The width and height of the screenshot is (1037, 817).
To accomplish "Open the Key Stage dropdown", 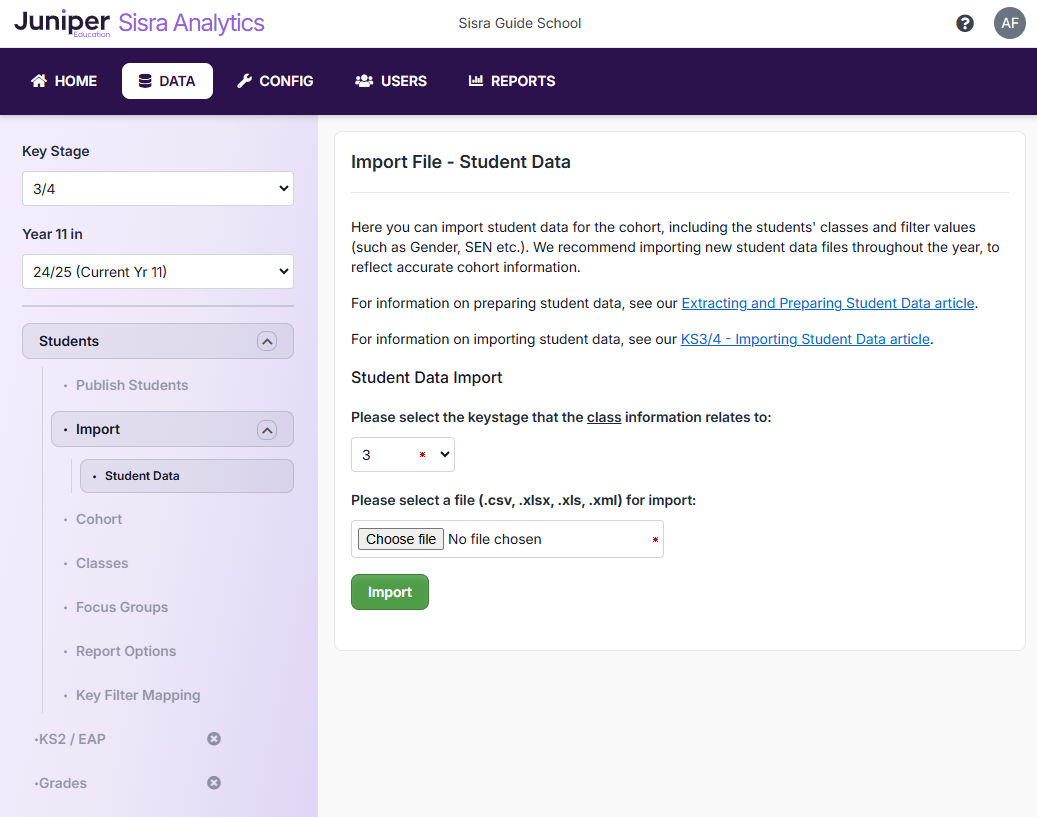I will (x=157, y=188).
